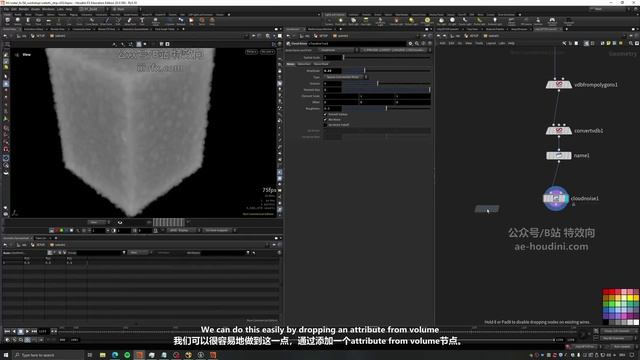Open Microsoft Edge from taskbar

115,355
